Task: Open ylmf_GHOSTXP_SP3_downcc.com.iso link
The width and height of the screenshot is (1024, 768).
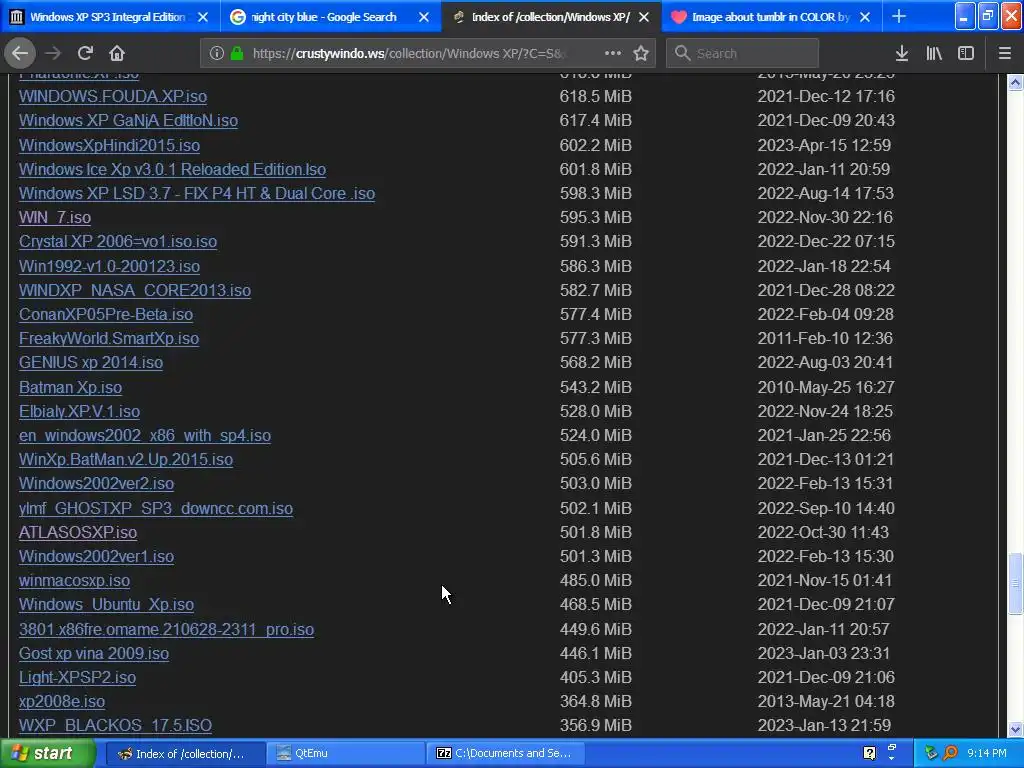Action: [156, 509]
